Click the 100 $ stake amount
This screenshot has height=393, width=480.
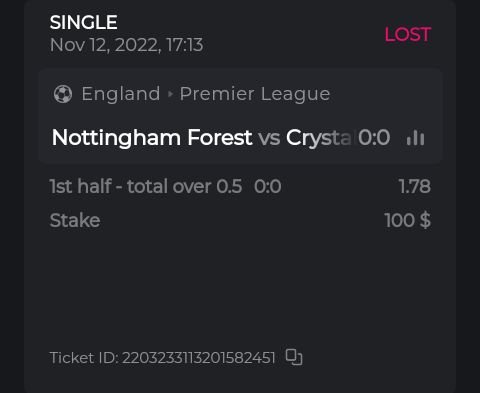coord(408,220)
